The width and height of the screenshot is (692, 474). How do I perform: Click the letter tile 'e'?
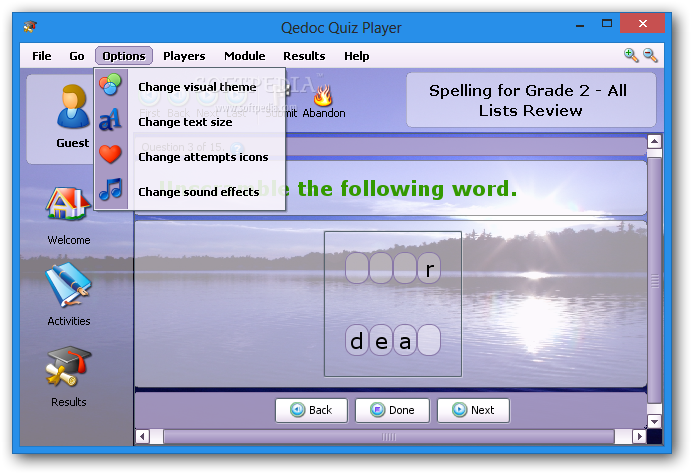click(x=381, y=340)
